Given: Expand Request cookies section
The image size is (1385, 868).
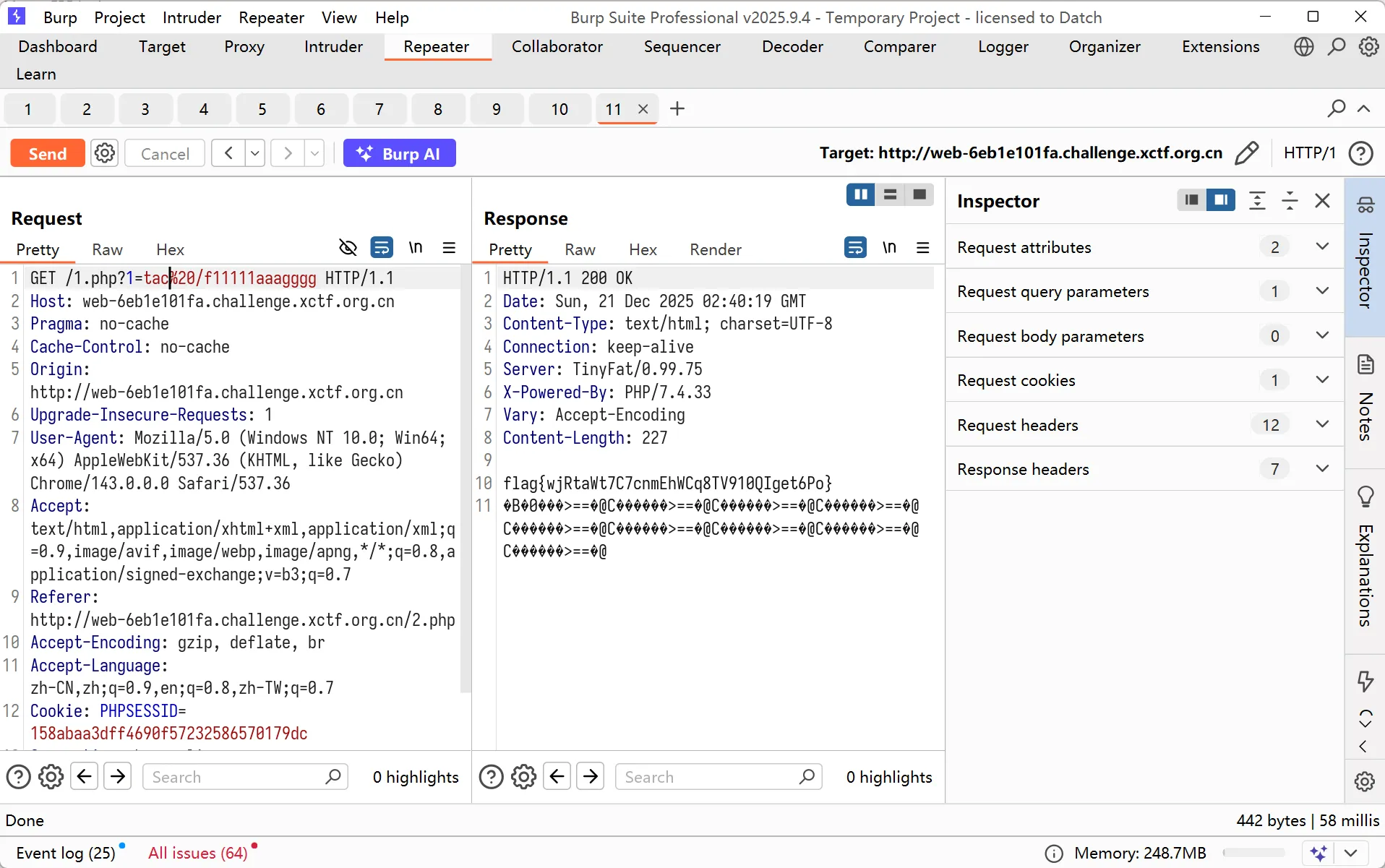Looking at the screenshot, I should [1322, 380].
